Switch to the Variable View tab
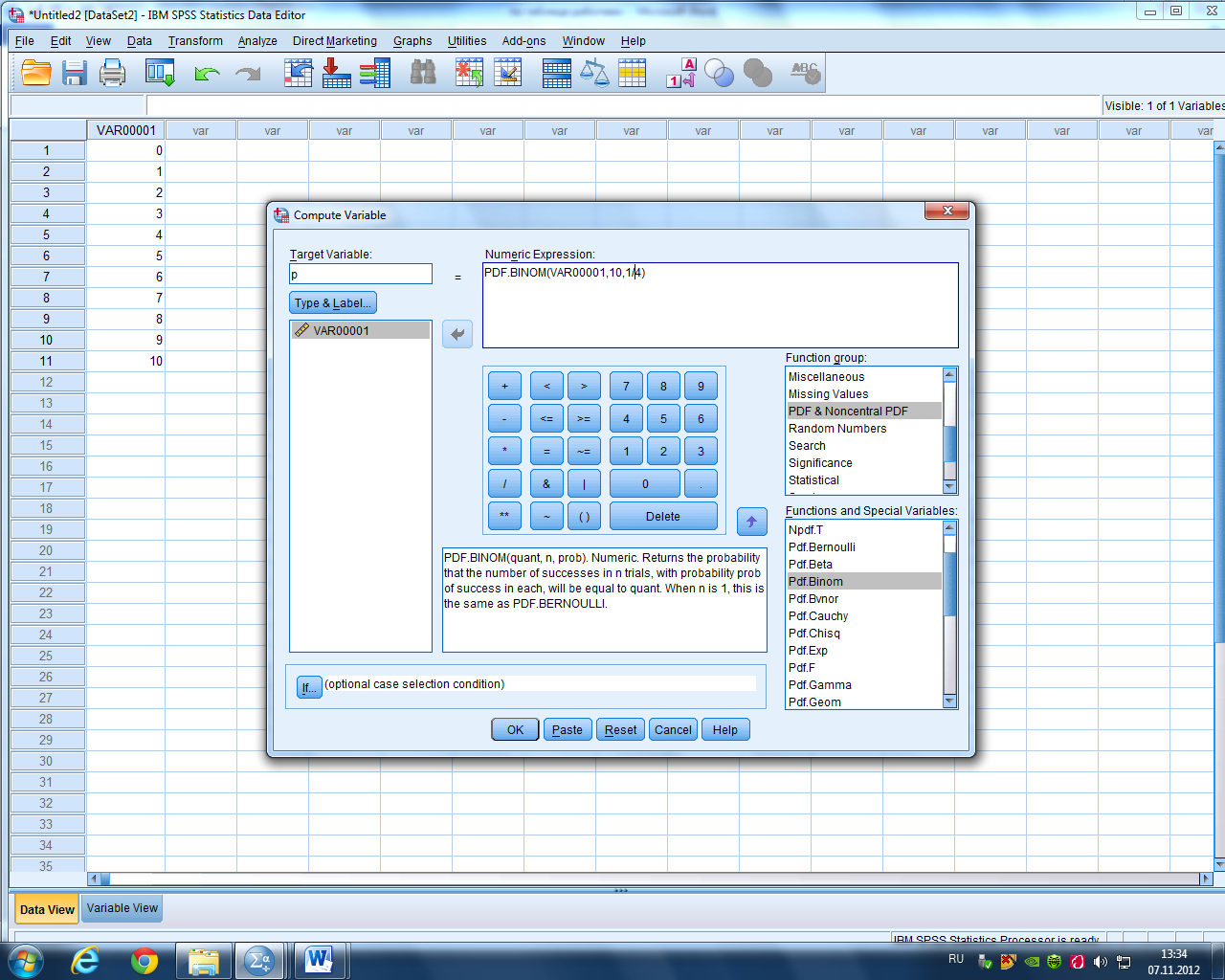 pyautogui.click(x=122, y=908)
